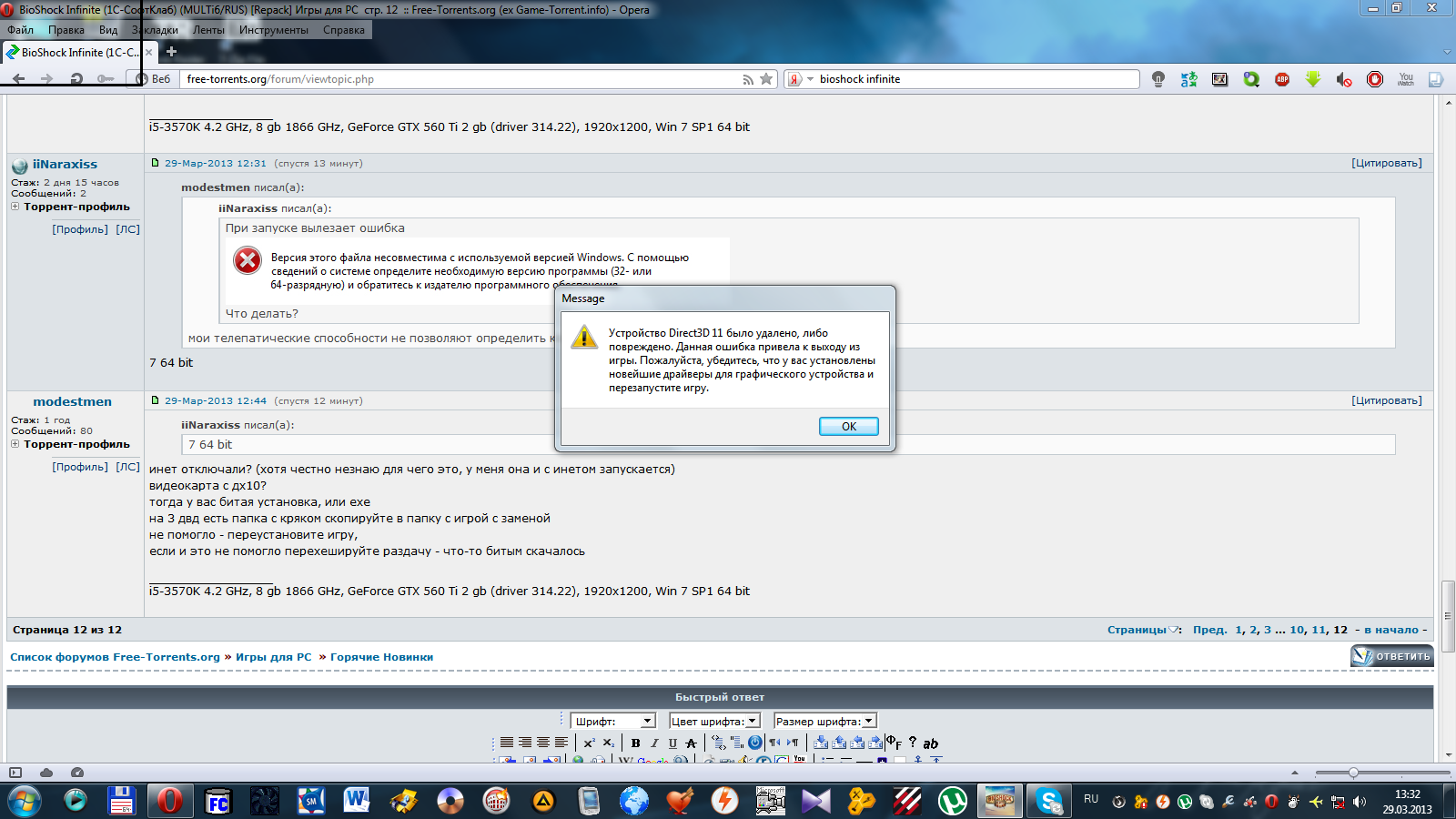This screenshot has height=819, width=1456.
Task: Click the bold B formatting icon
Action: [x=635, y=743]
